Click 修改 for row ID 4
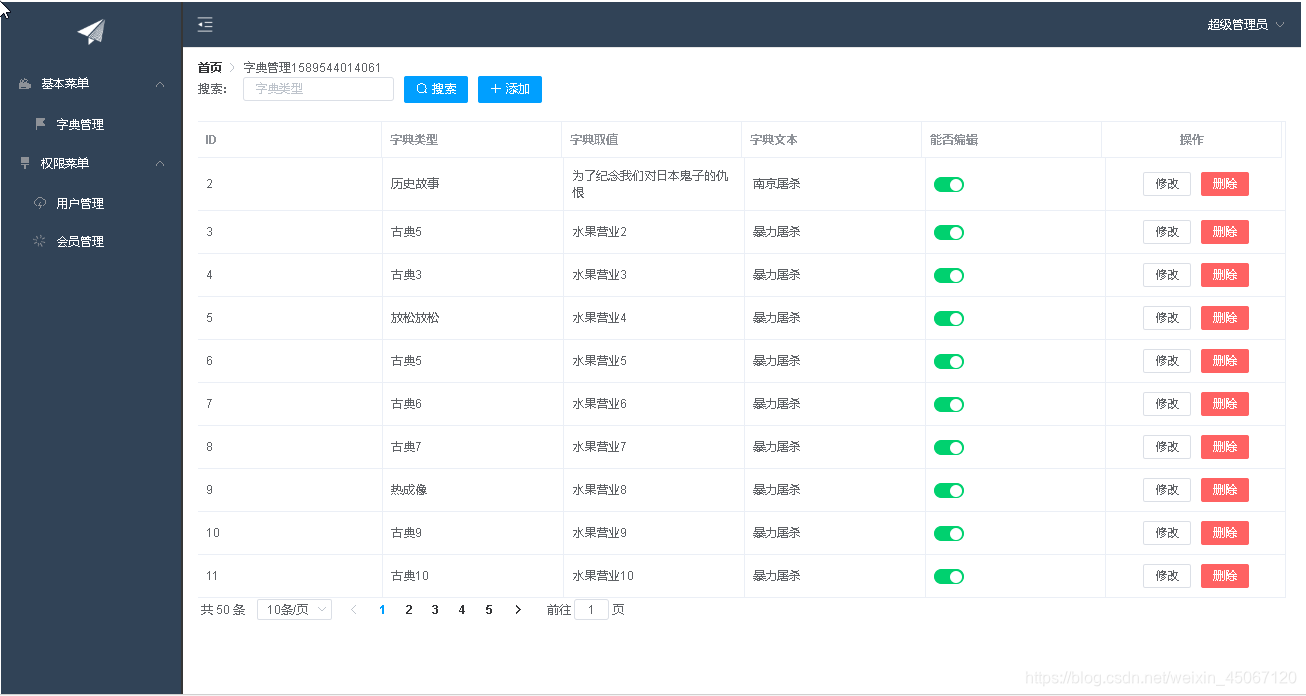 [1167, 275]
